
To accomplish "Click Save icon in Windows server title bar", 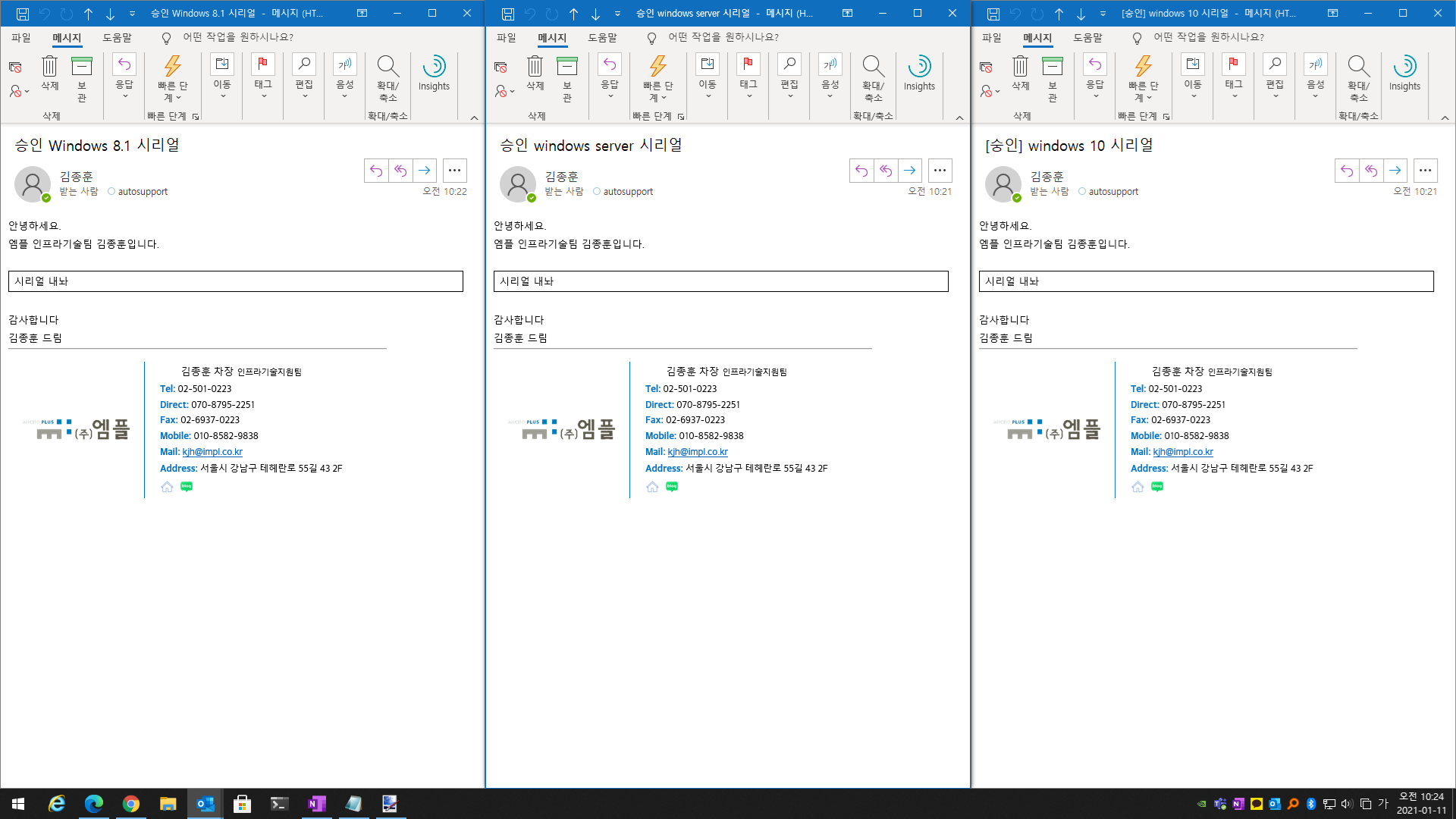I will 507,14.
